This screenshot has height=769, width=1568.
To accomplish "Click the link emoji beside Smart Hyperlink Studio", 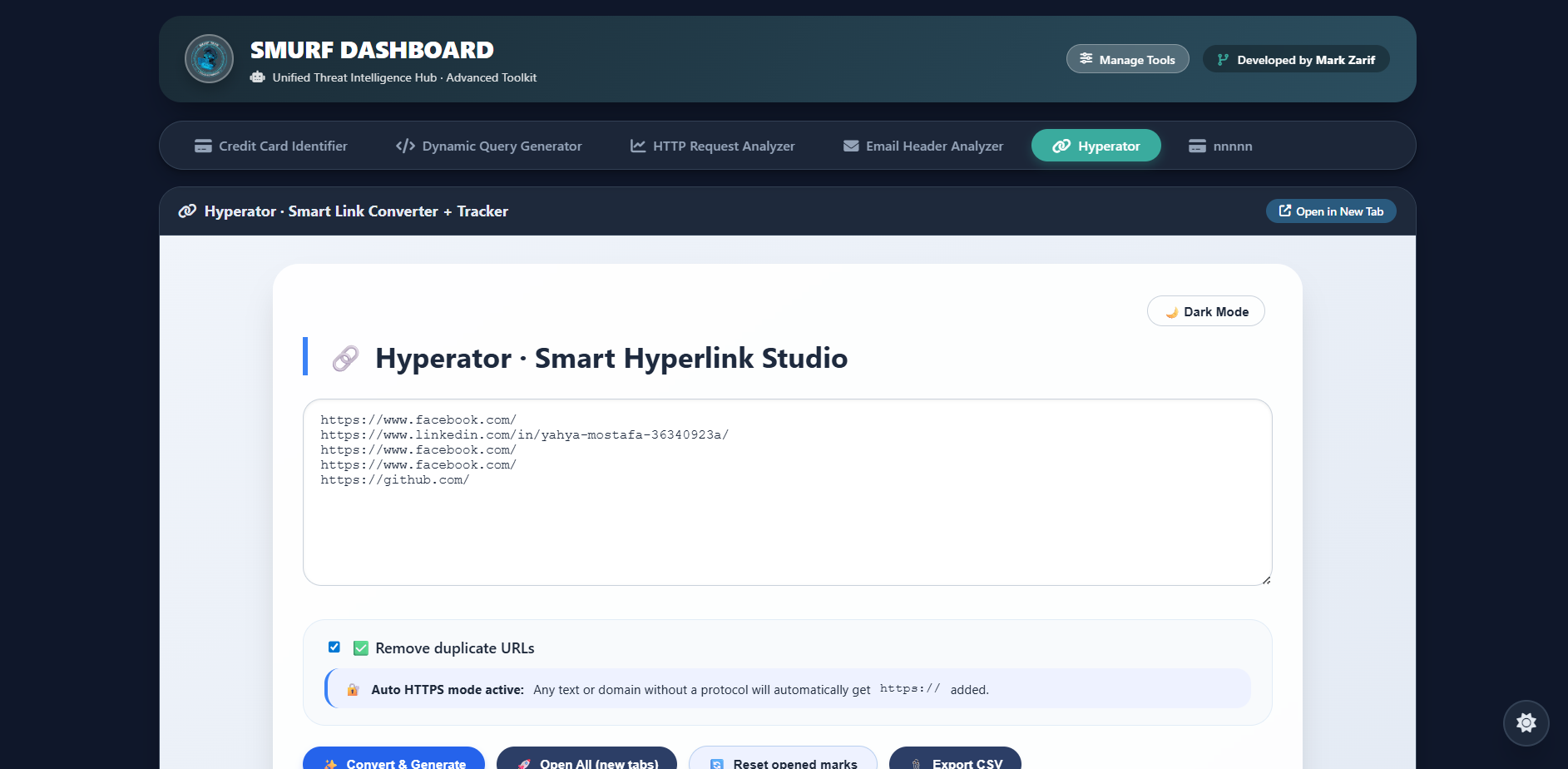I will [345, 359].
